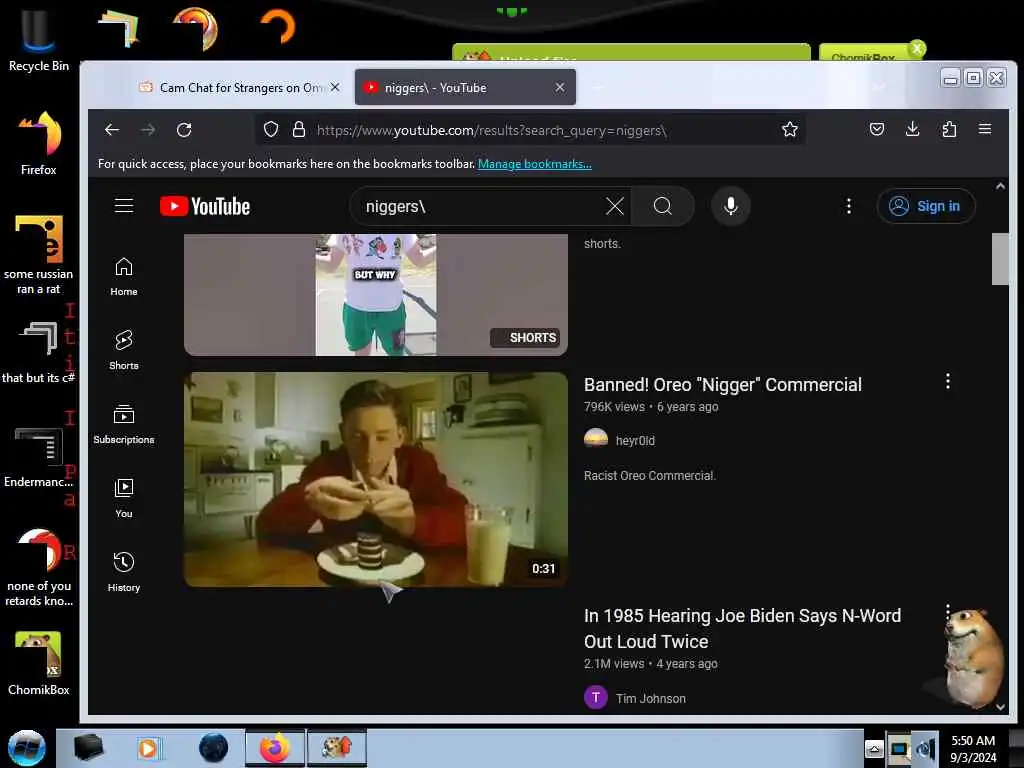
Task: Switch to the Cam Chat for Strangers tab
Action: click(x=238, y=88)
